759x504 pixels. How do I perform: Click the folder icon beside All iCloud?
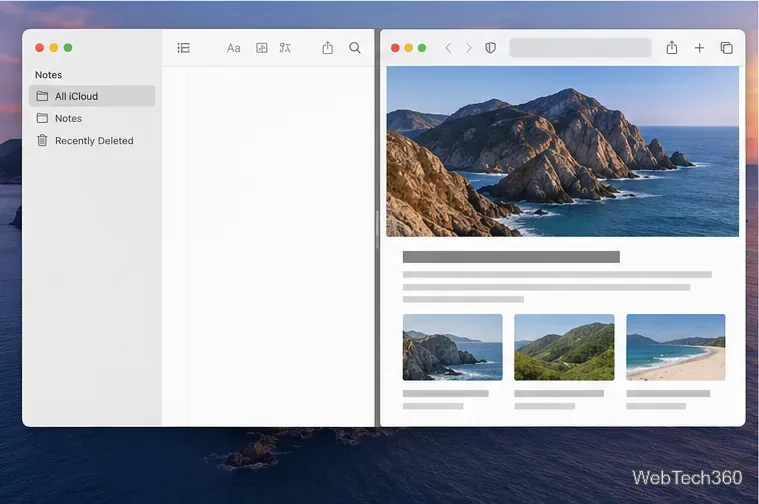pos(42,96)
